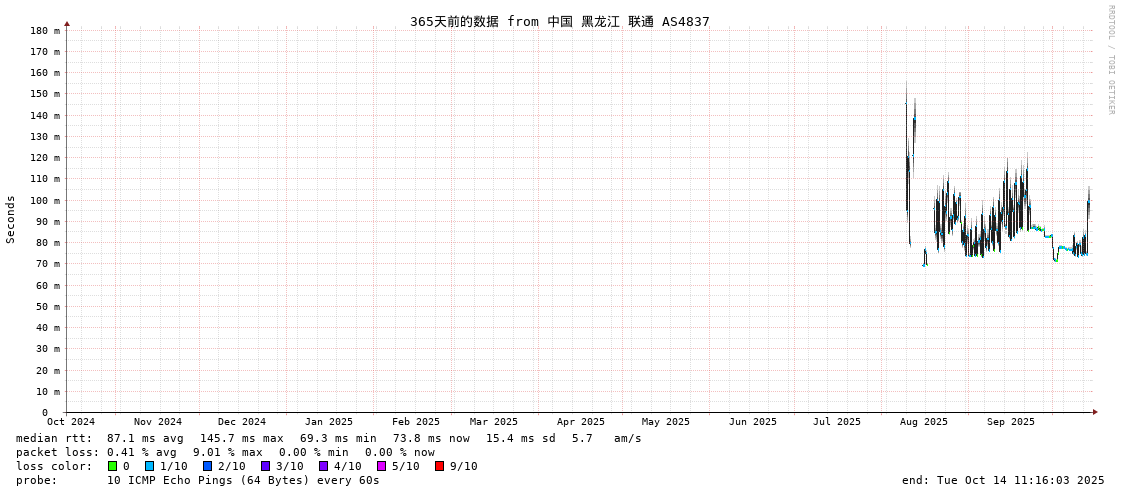Screen dimensions: 1121x494
Task: Click the Oct 2024 x-axis label
Action: tap(71, 422)
